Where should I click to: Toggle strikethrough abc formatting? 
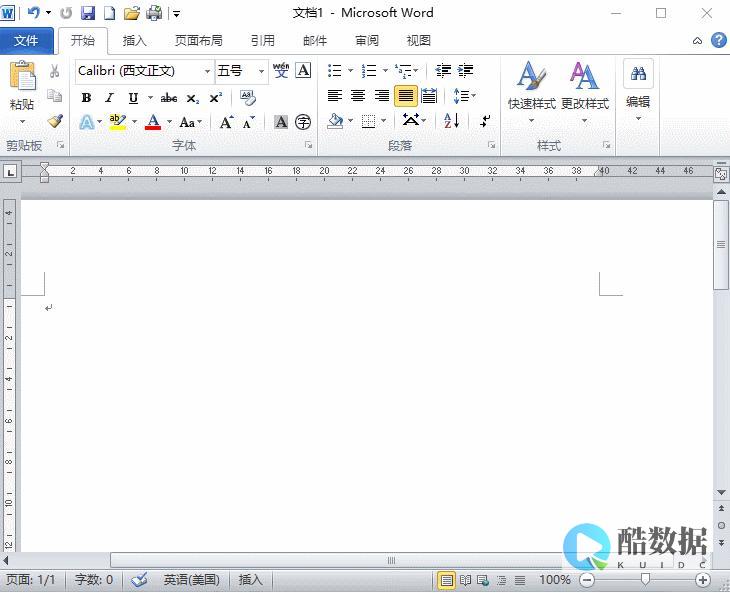169,98
